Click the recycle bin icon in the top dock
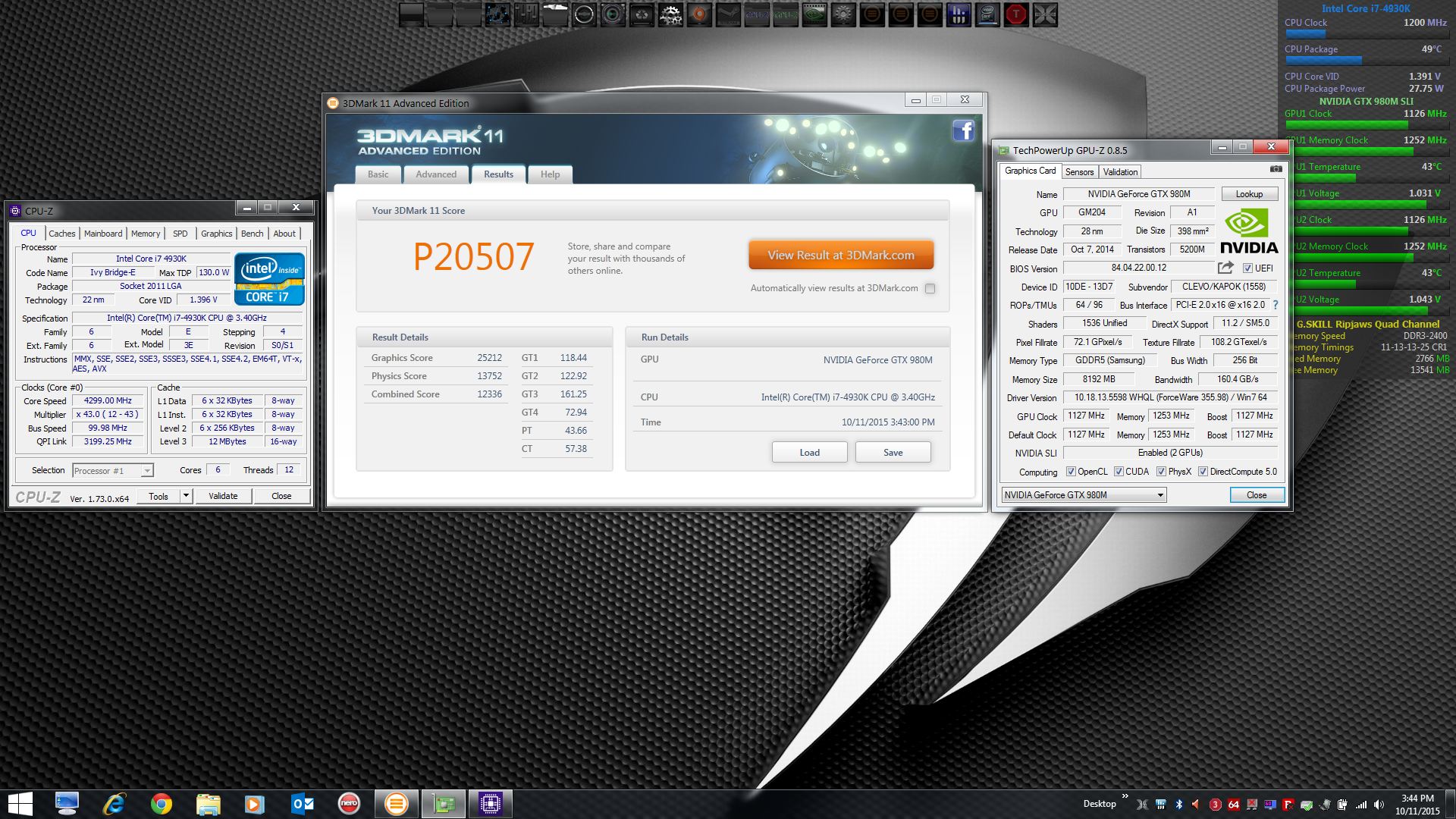The height and width of the screenshot is (819, 1456). [642, 14]
